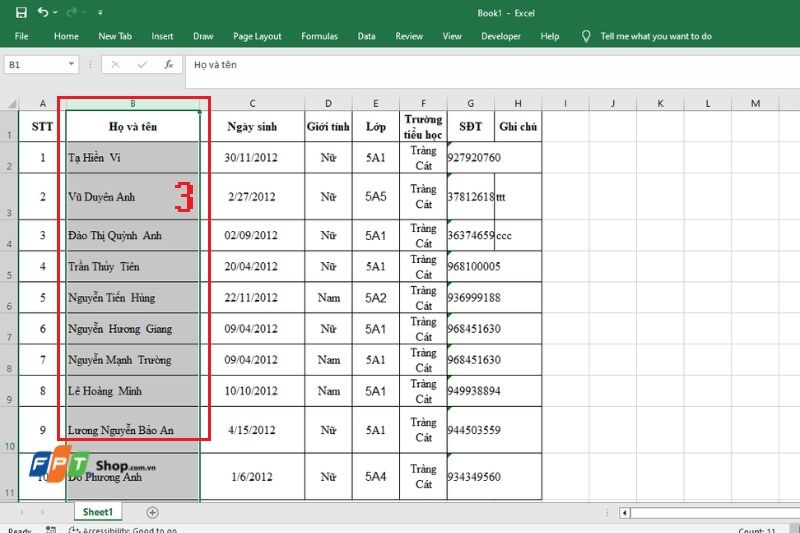Viewport: 800px width, 533px height.
Task: Open the Help tab
Action: [549, 36]
